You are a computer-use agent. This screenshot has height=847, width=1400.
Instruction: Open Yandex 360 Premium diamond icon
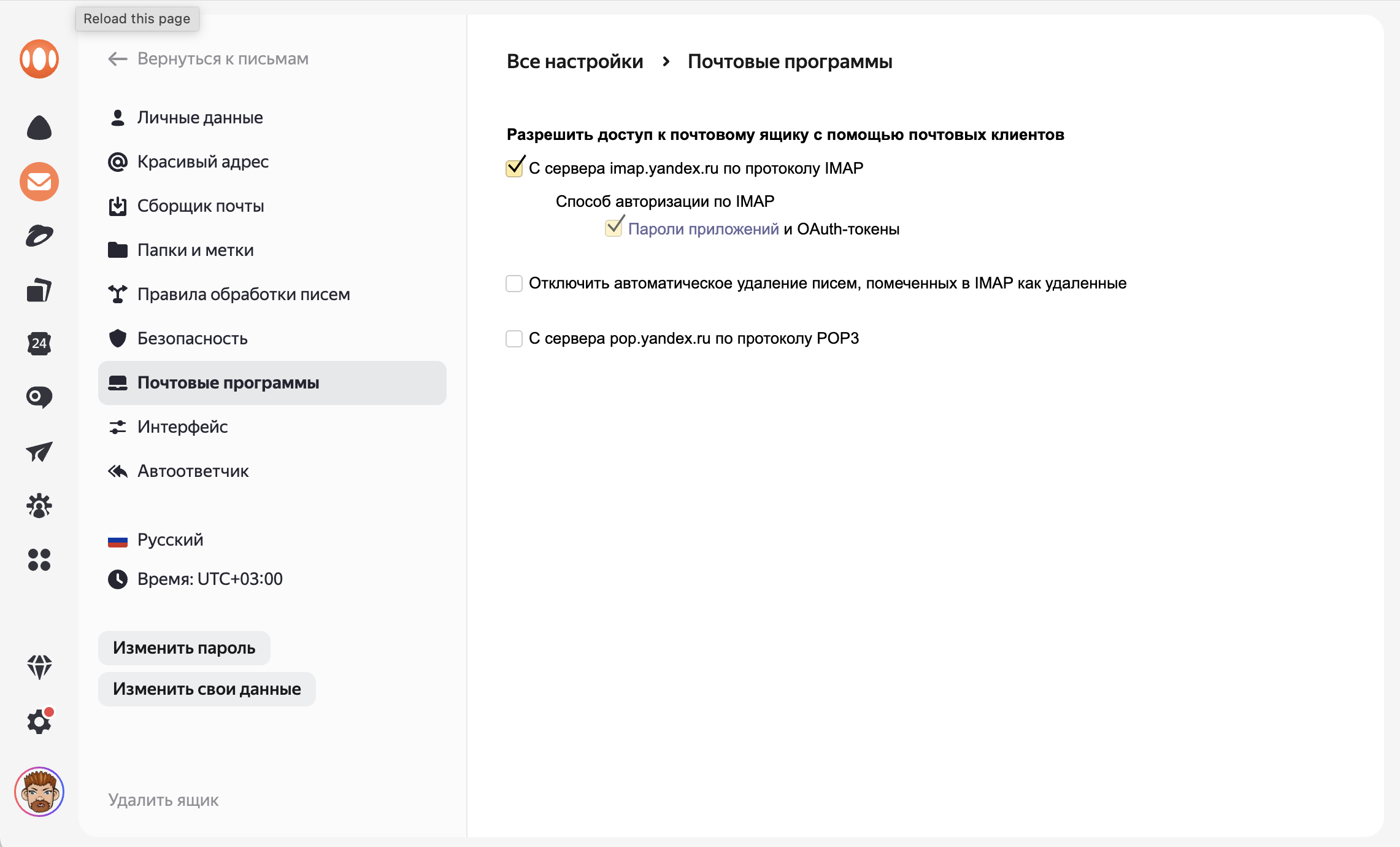[x=39, y=667]
